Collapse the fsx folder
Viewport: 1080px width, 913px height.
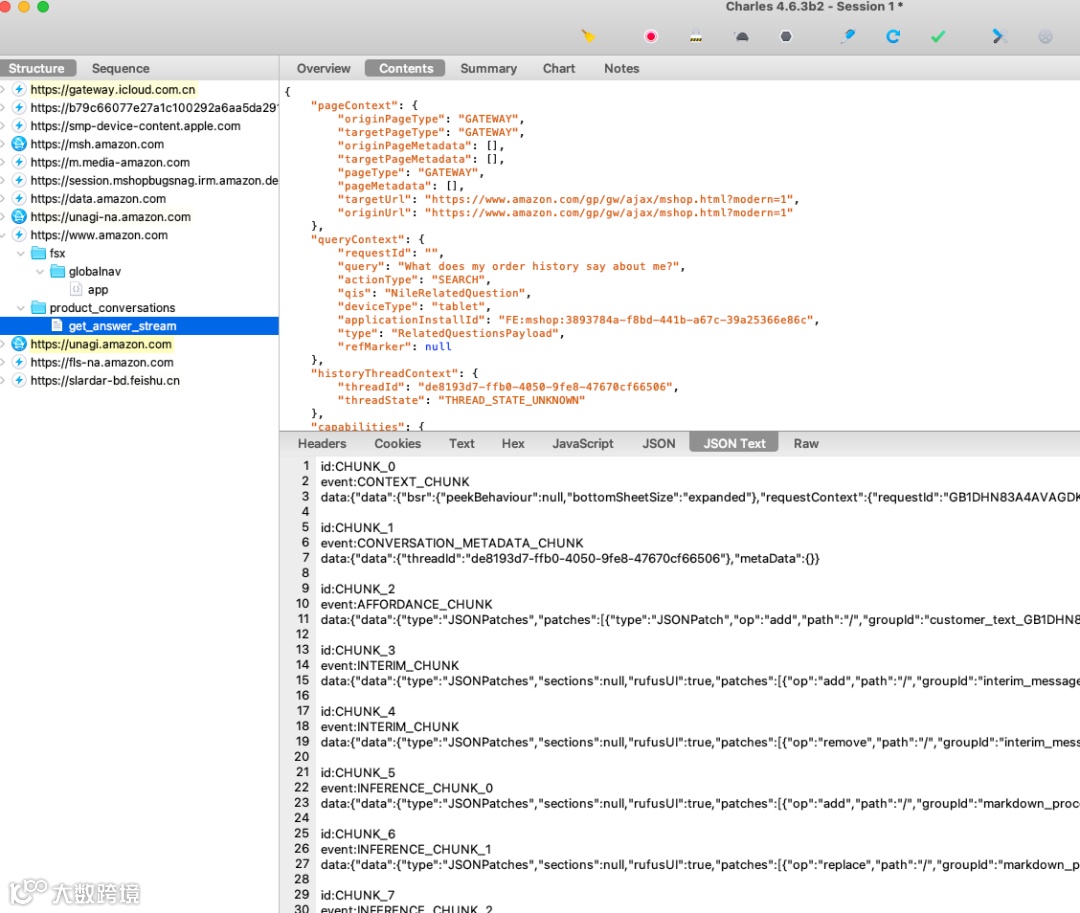coord(21,254)
